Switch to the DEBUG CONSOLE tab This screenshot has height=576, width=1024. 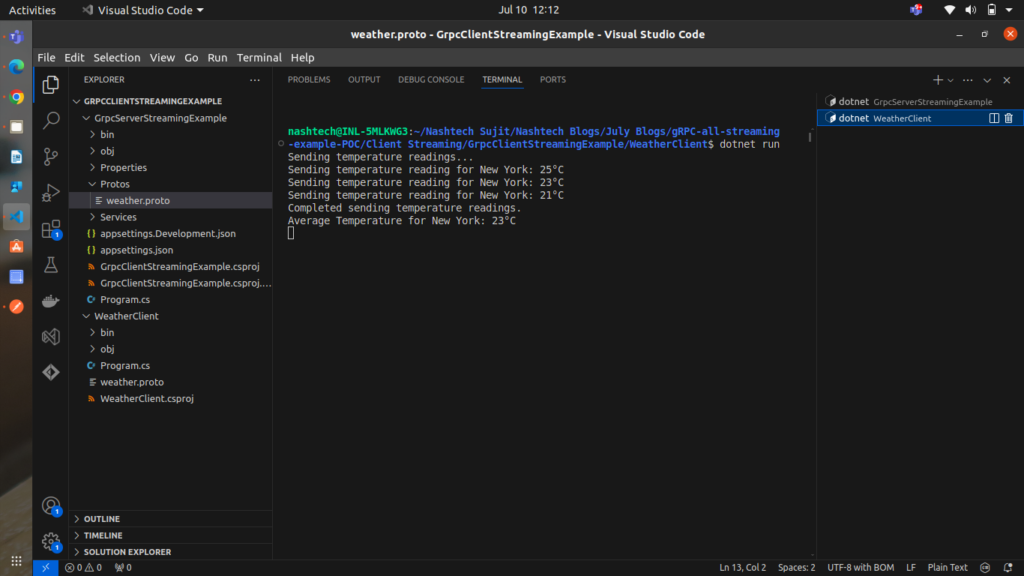click(x=431, y=80)
